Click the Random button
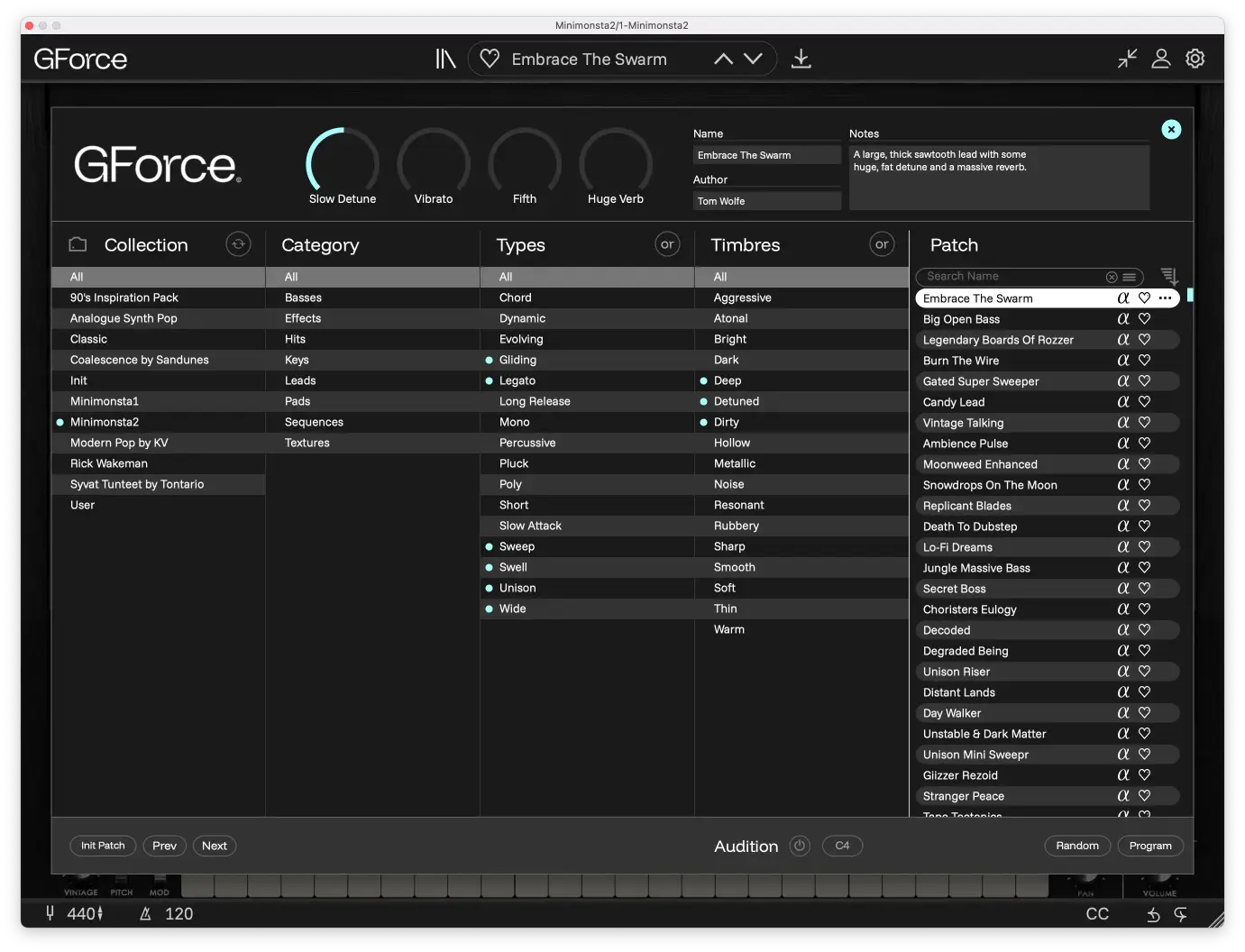 pos(1077,846)
